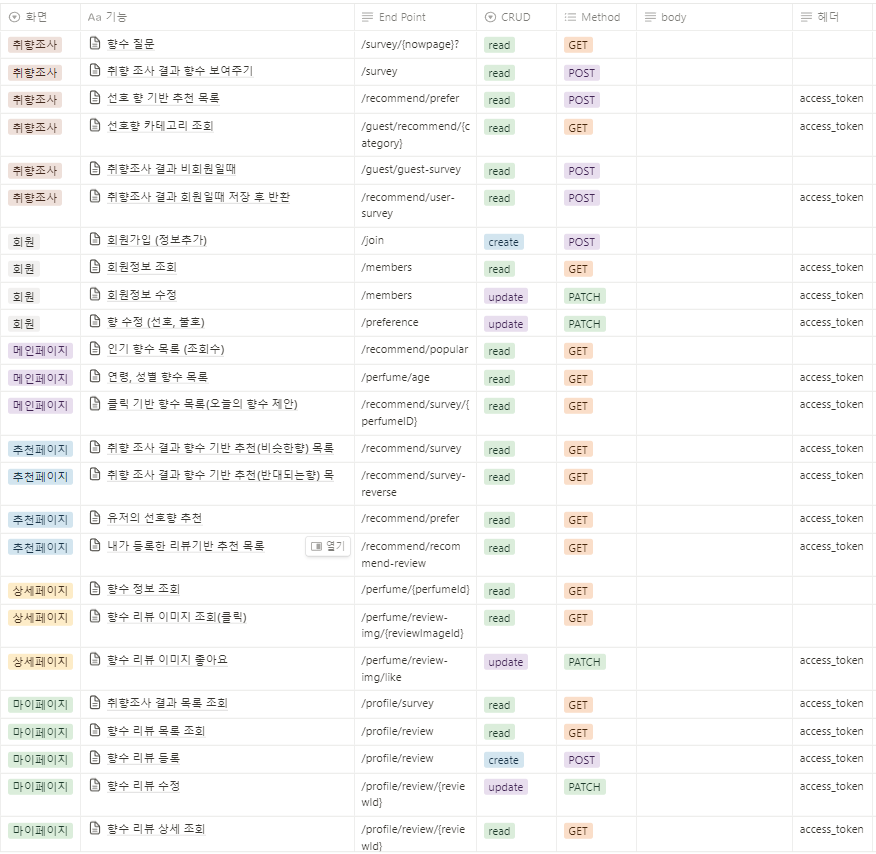
Task: Click the page icon next to 향수 정보 조회
Action: point(94,590)
